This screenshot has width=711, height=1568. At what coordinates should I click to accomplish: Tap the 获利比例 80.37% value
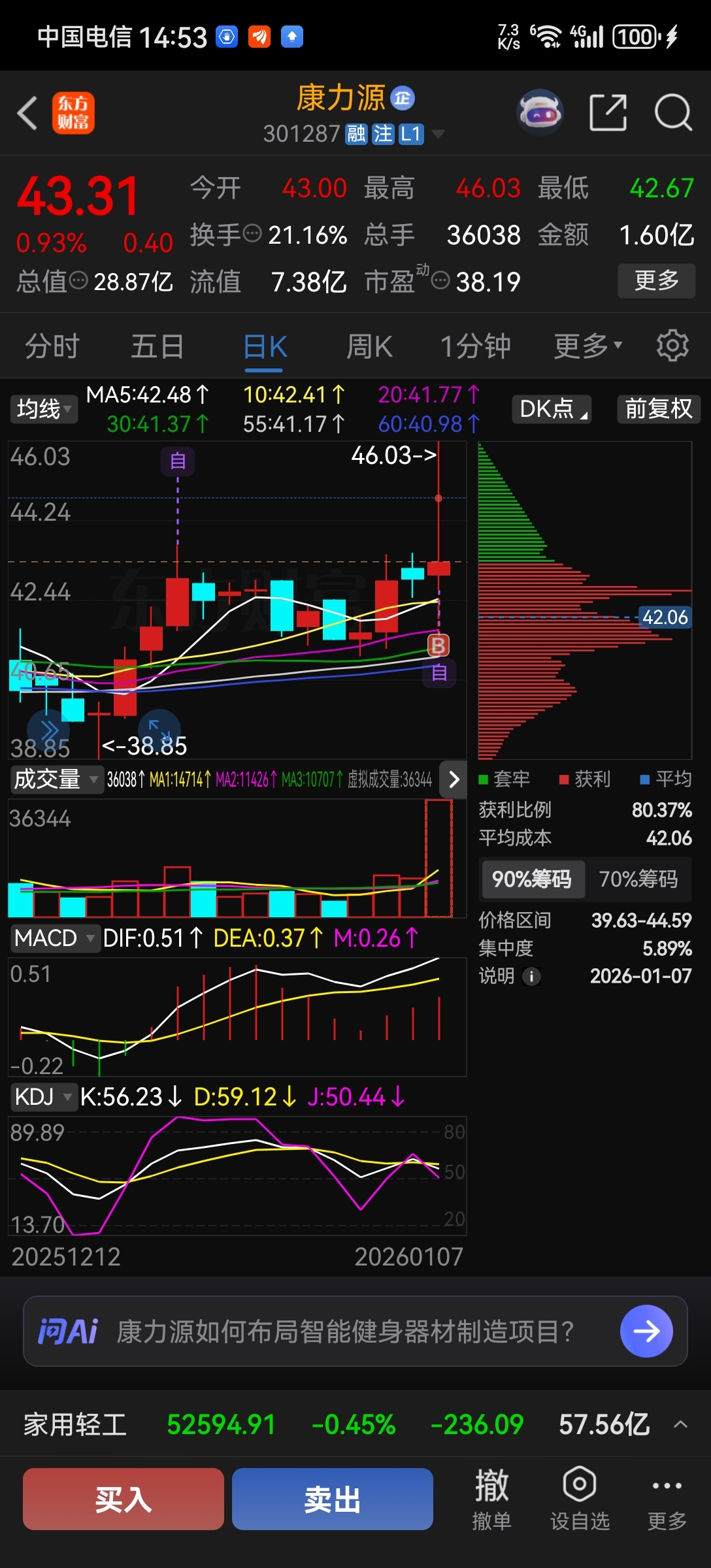(661, 810)
